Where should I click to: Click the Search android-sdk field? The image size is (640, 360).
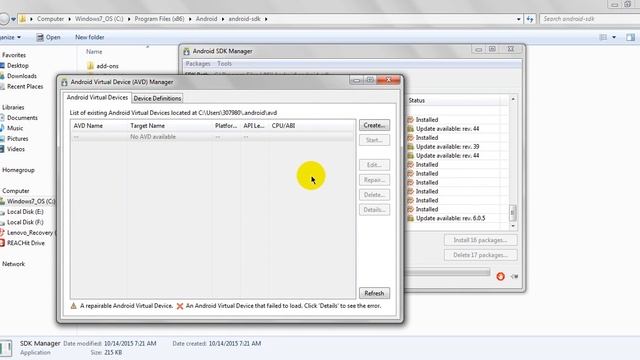coord(590,19)
